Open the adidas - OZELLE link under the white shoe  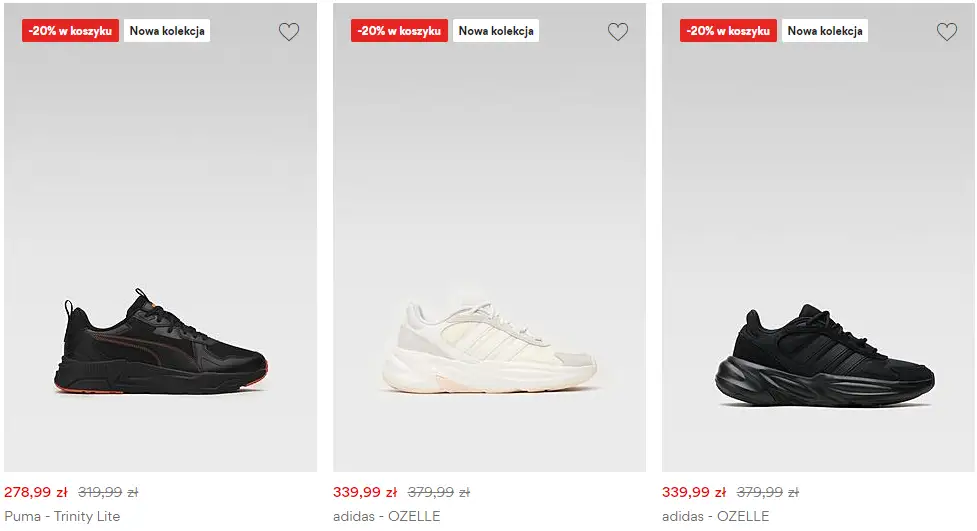point(386,516)
